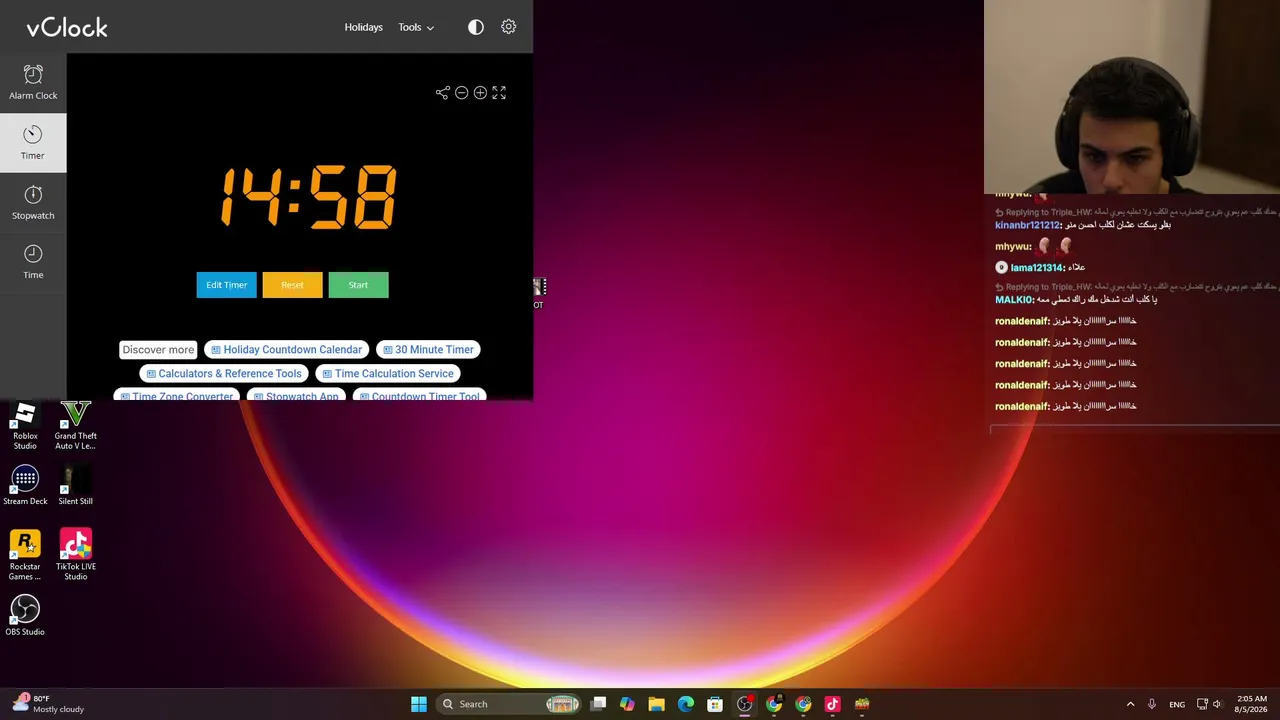Open vClock settings gear
The height and width of the screenshot is (720, 1280).
[x=509, y=27]
